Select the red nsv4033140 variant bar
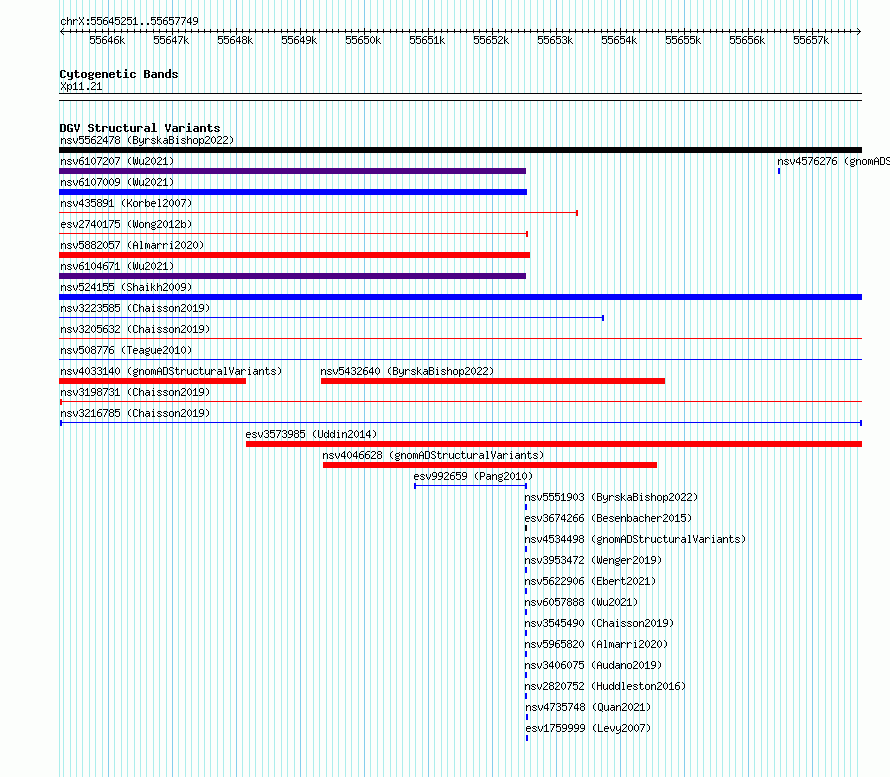 click(x=153, y=381)
